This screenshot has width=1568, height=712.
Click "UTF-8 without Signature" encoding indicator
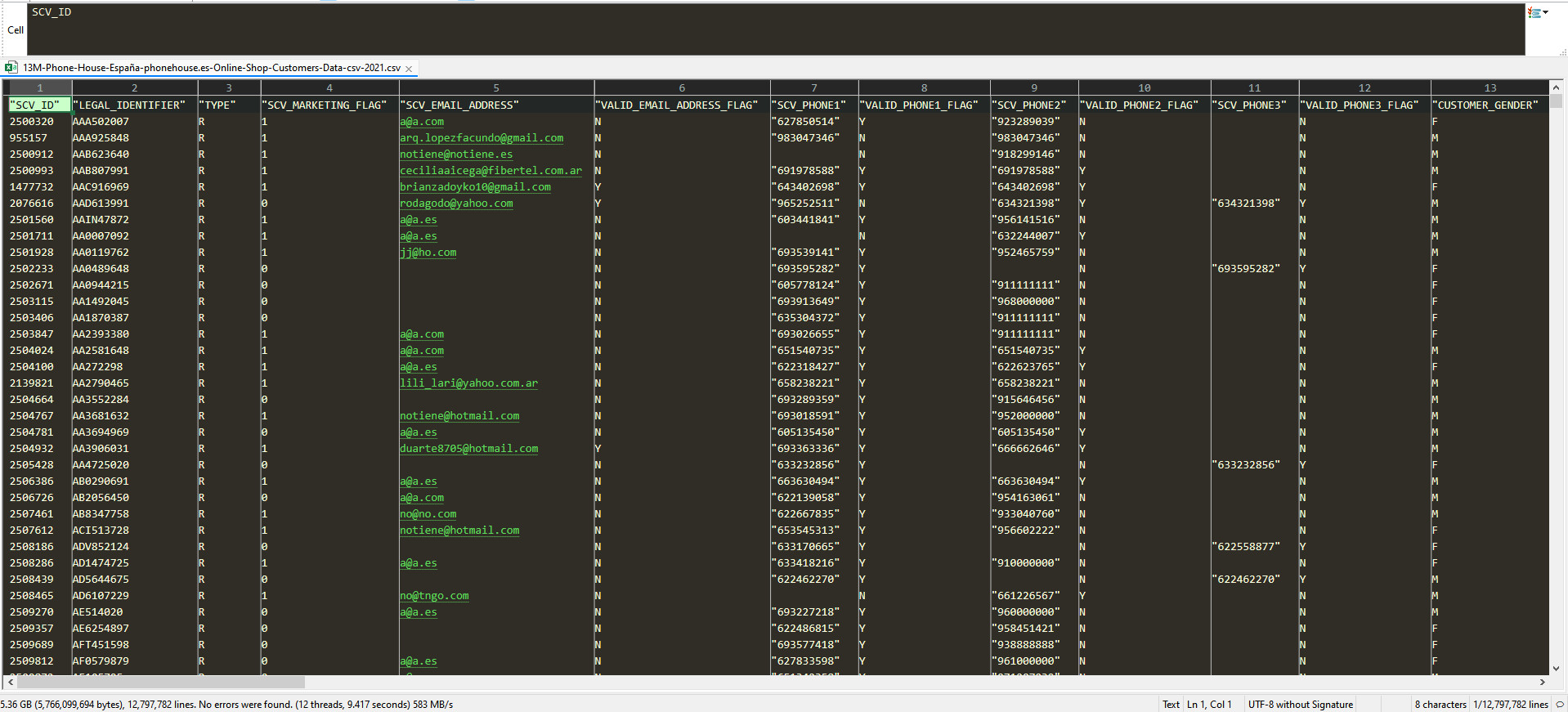(x=1300, y=705)
